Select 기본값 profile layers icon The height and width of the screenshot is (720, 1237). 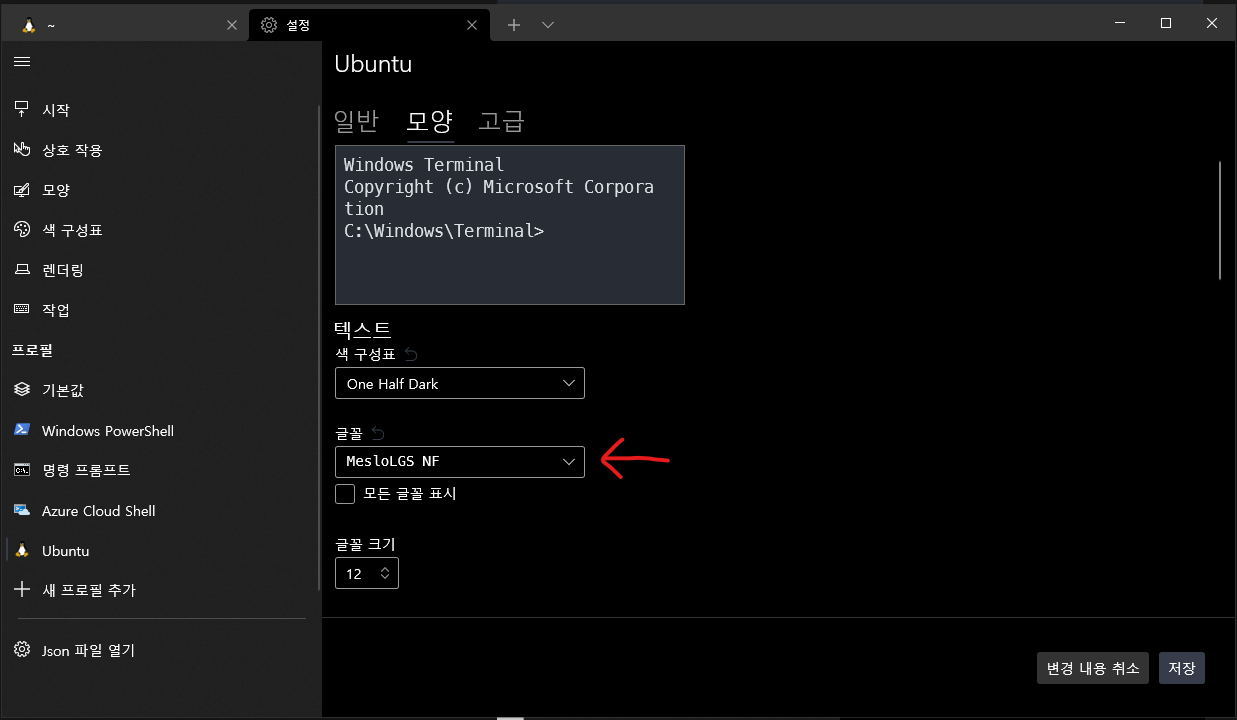22,390
